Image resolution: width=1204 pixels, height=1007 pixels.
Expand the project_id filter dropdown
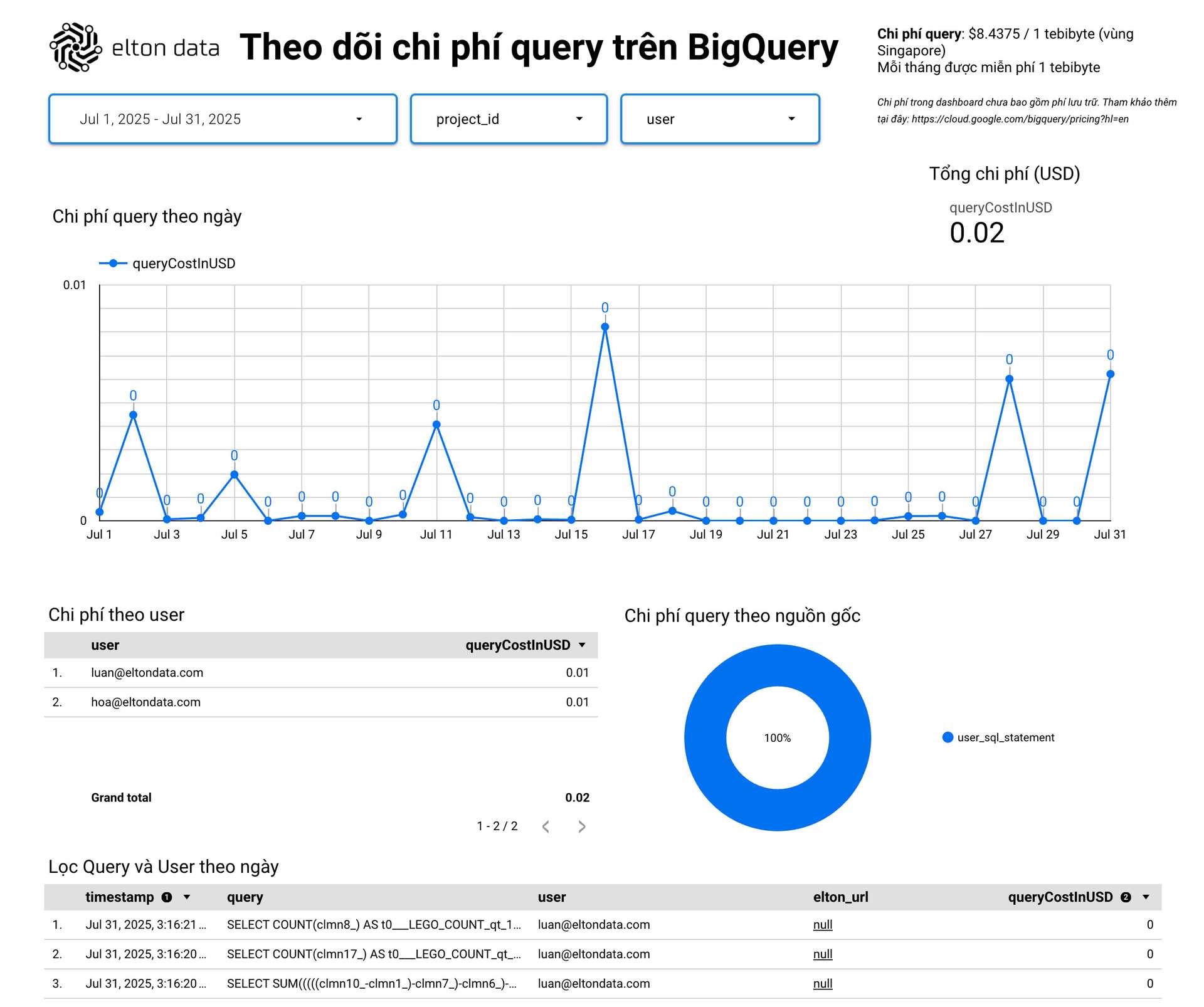coord(509,119)
